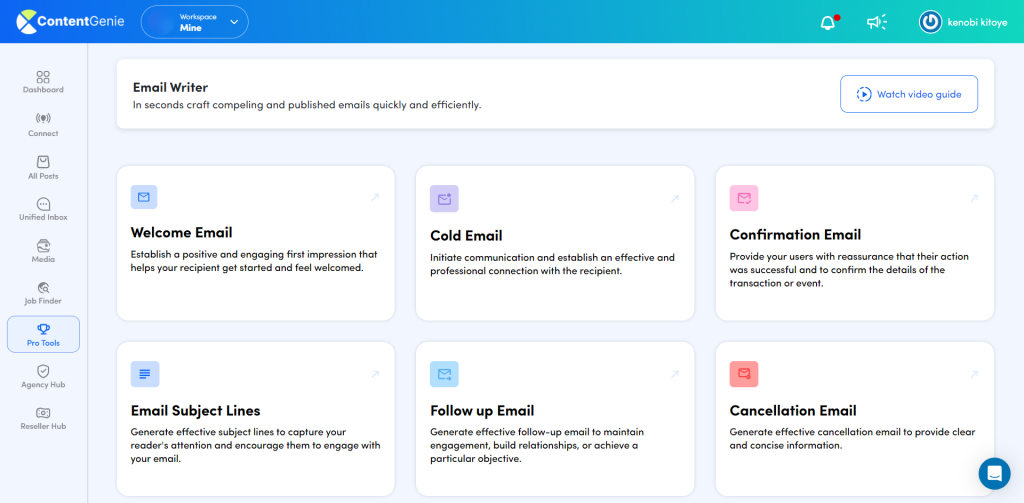Click the Email Subject Lines description text

point(255,446)
